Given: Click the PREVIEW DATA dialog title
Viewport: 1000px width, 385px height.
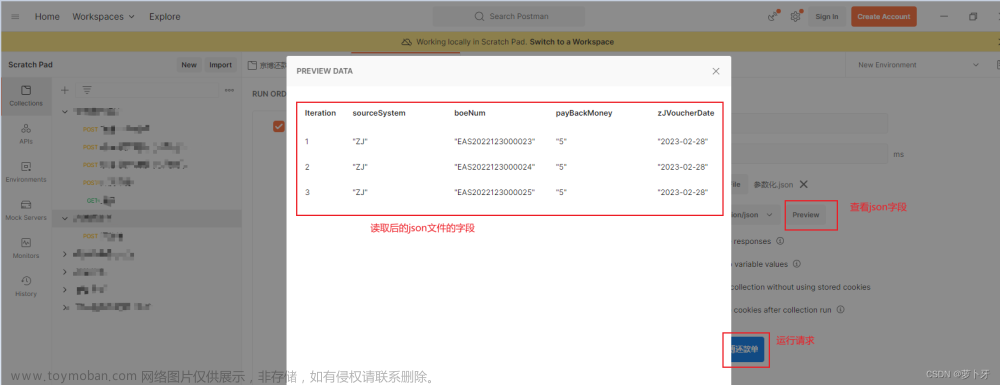Looking at the screenshot, I should click(325, 71).
